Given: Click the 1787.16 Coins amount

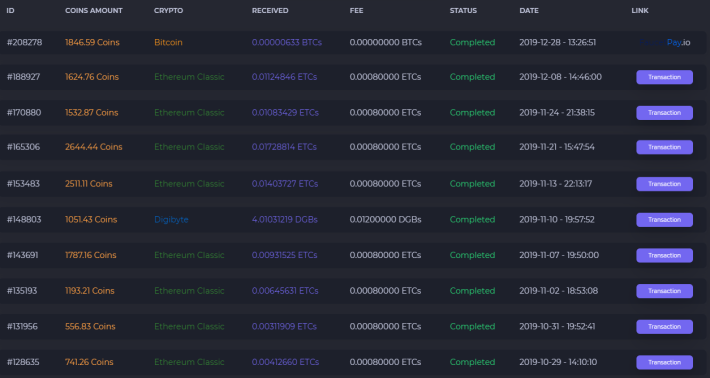Looking at the screenshot, I should [x=91, y=255].
